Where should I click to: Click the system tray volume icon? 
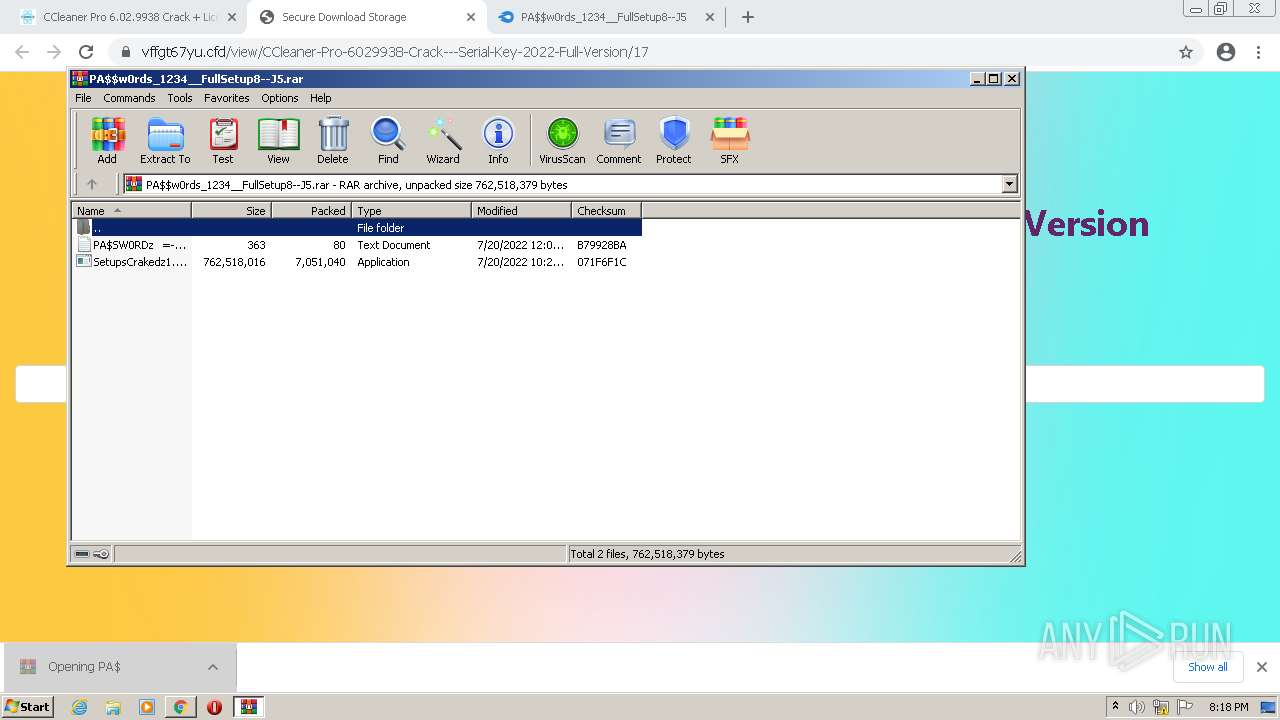(x=1137, y=707)
